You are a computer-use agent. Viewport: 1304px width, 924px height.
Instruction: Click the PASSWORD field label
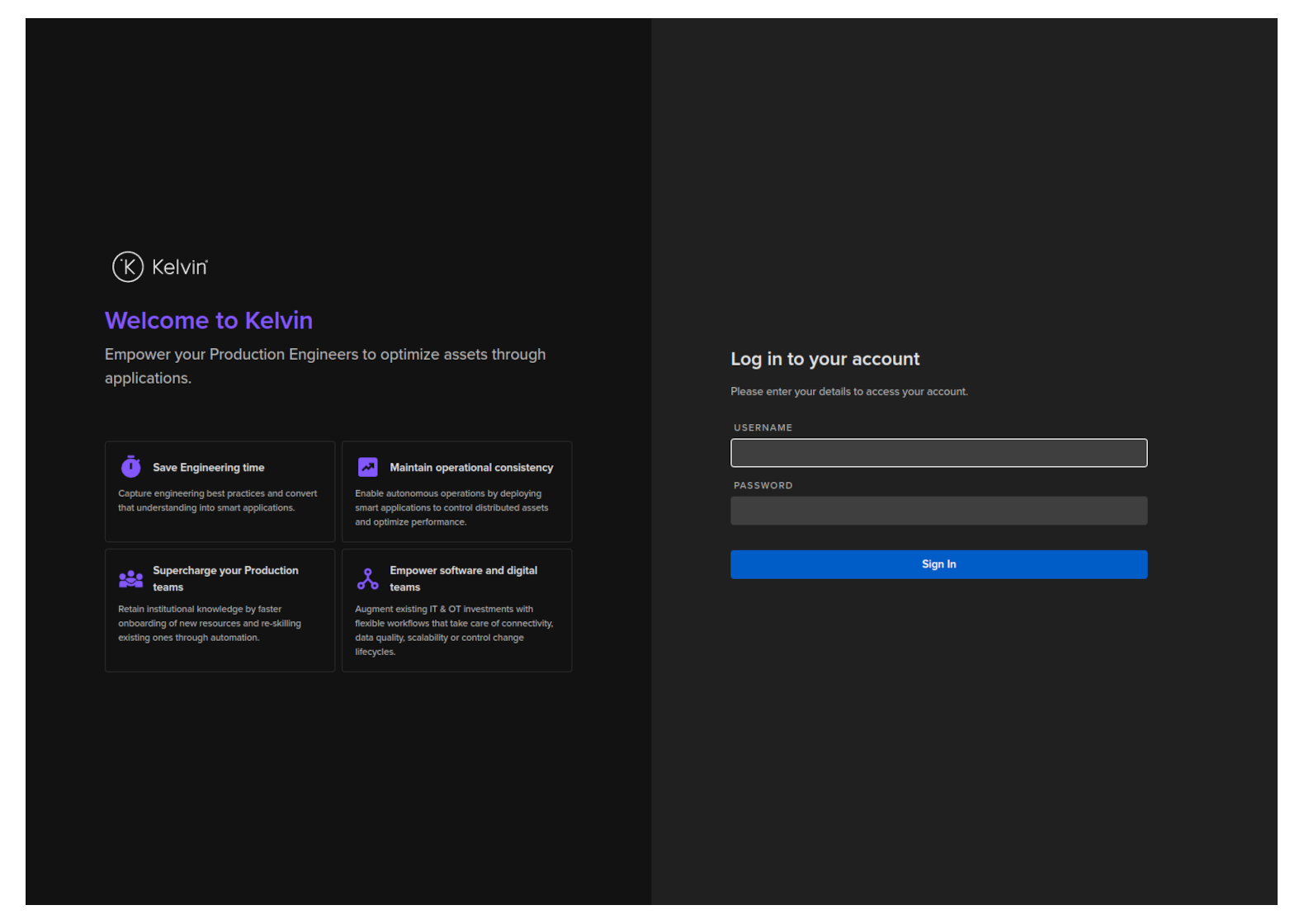tap(763, 486)
